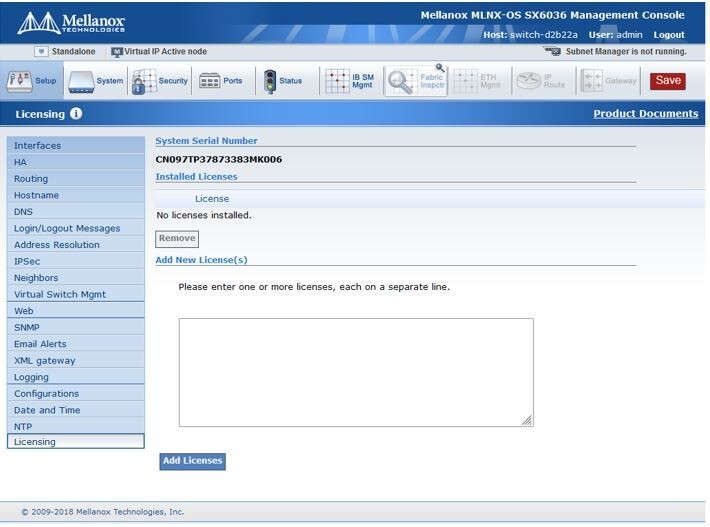
Task: Click the License column header
Action: click(x=211, y=199)
